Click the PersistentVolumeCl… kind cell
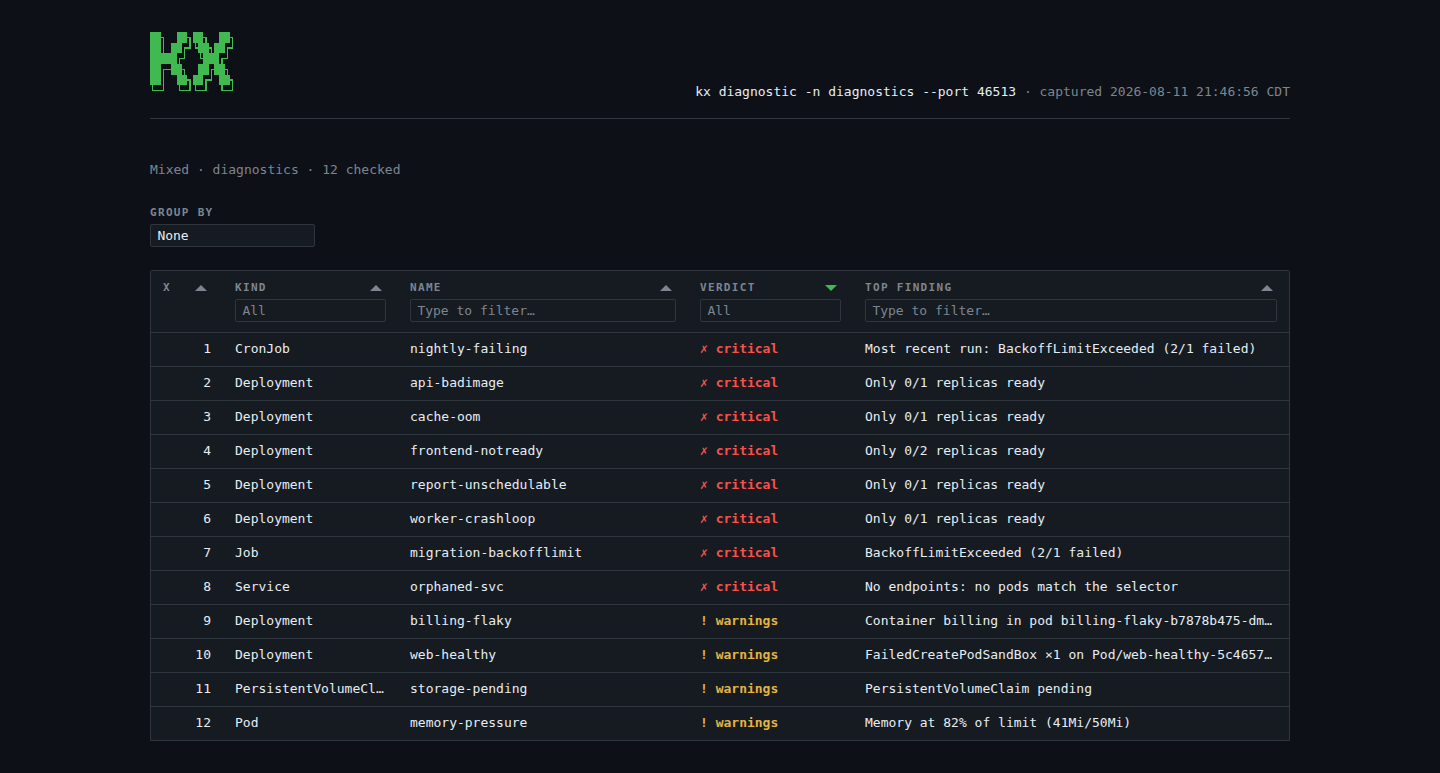Screen dimensions: 1440x773 pyautogui.click(x=310, y=689)
